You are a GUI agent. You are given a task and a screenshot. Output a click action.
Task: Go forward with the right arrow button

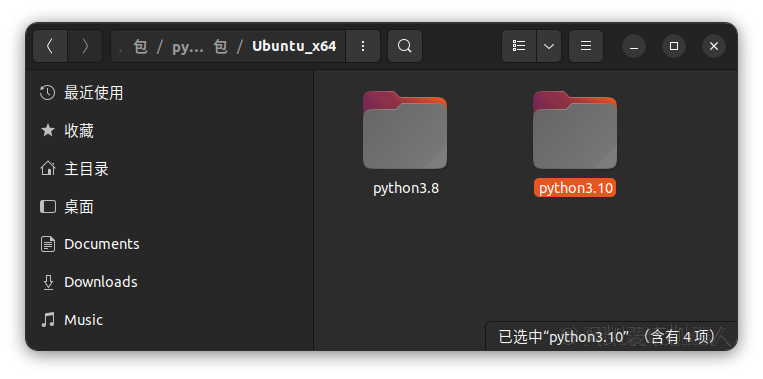(85, 46)
